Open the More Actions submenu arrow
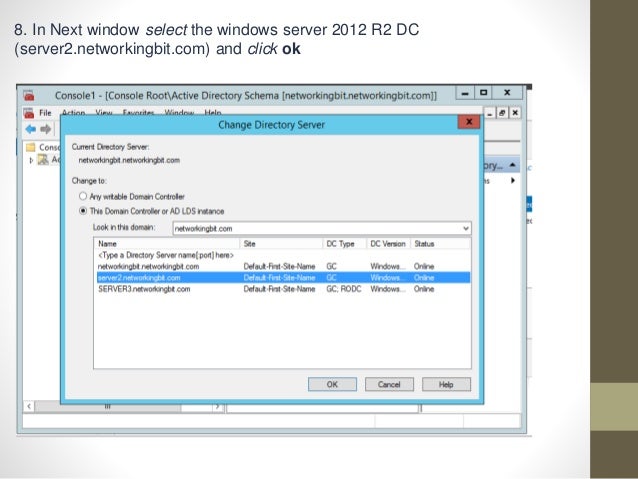Image resolution: width=638 pixels, height=479 pixels. click(513, 180)
